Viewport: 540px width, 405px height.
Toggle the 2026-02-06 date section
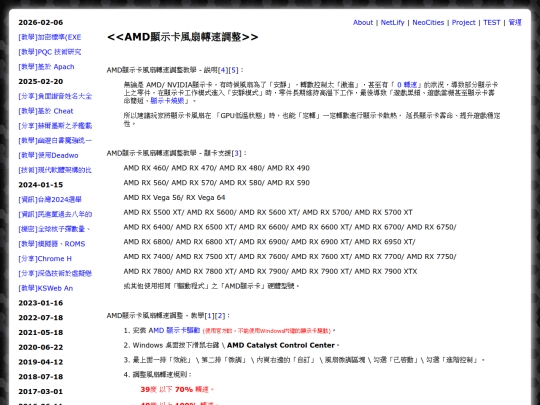pyautogui.click(x=41, y=22)
